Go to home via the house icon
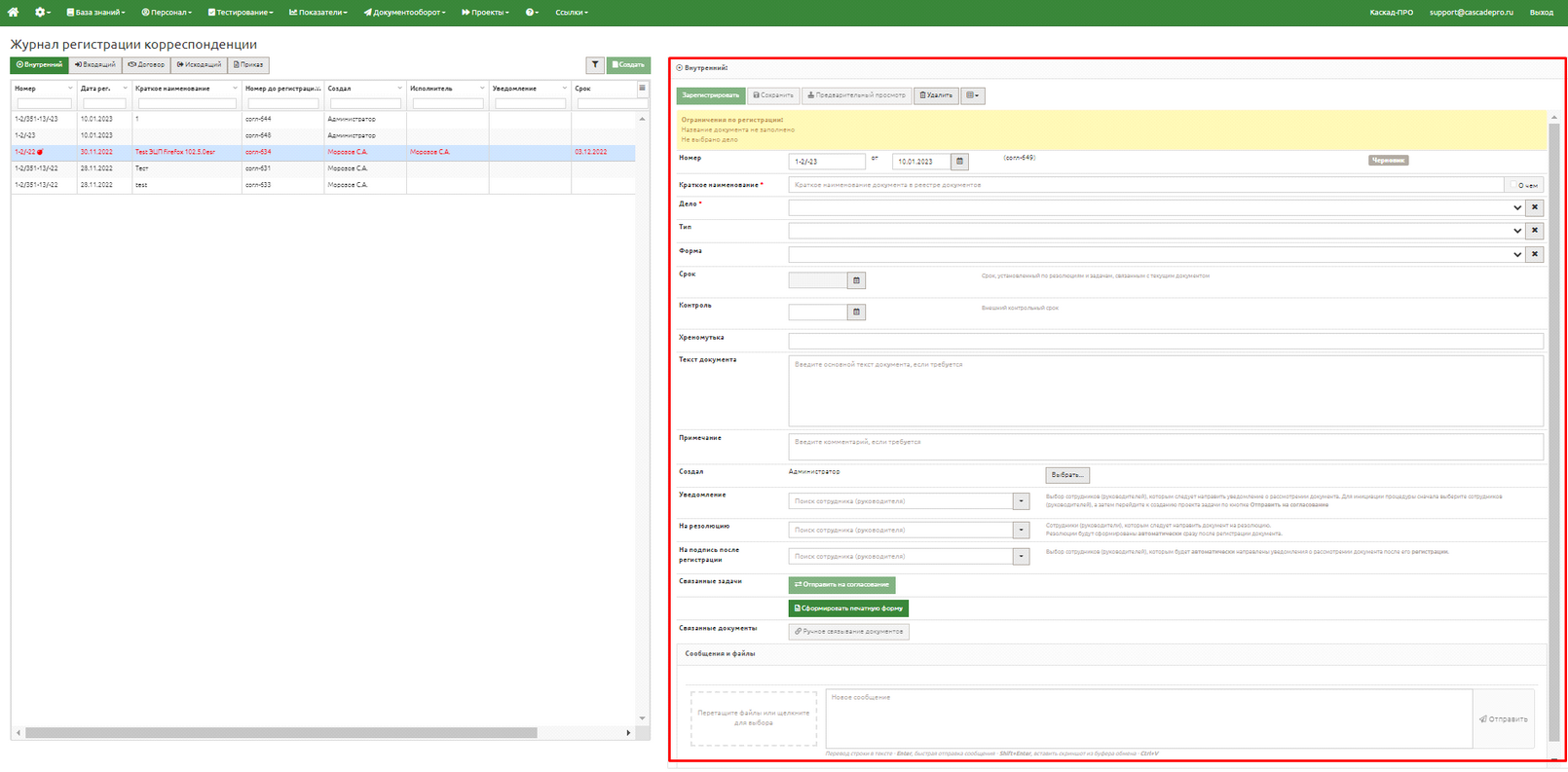Screen dimensions: 1568x772 click(x=14, y=13)
